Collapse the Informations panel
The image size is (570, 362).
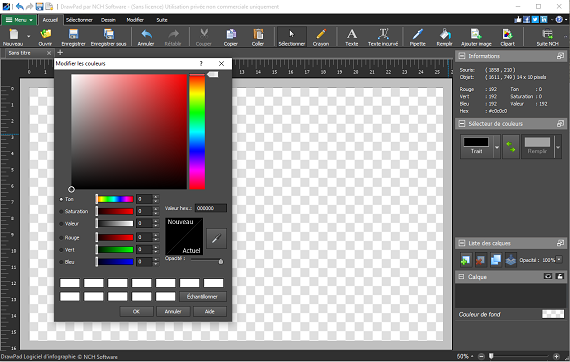click(462, 56)
